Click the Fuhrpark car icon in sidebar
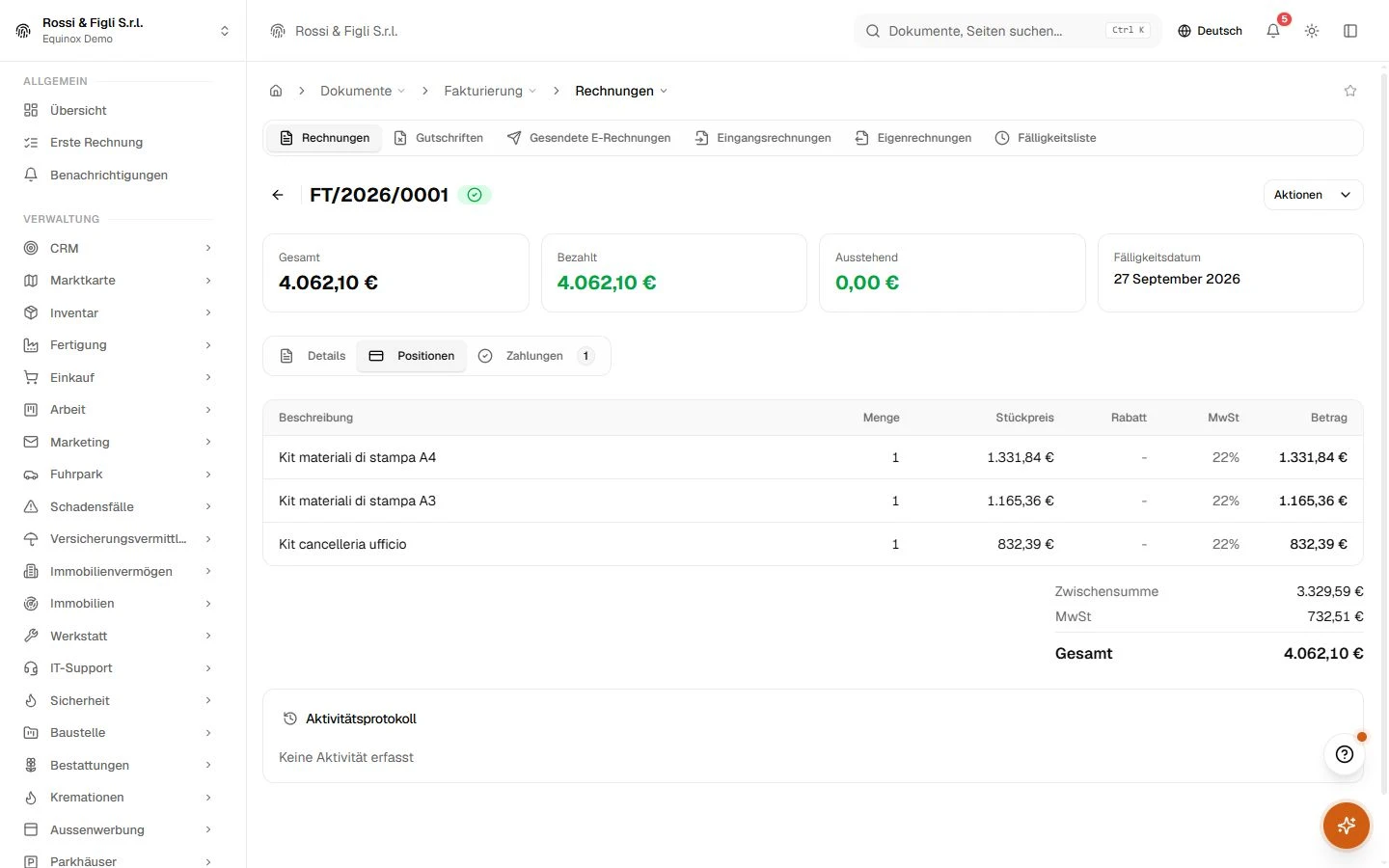The width and height of the screenshot is (1389, 868). coord(31,475)
